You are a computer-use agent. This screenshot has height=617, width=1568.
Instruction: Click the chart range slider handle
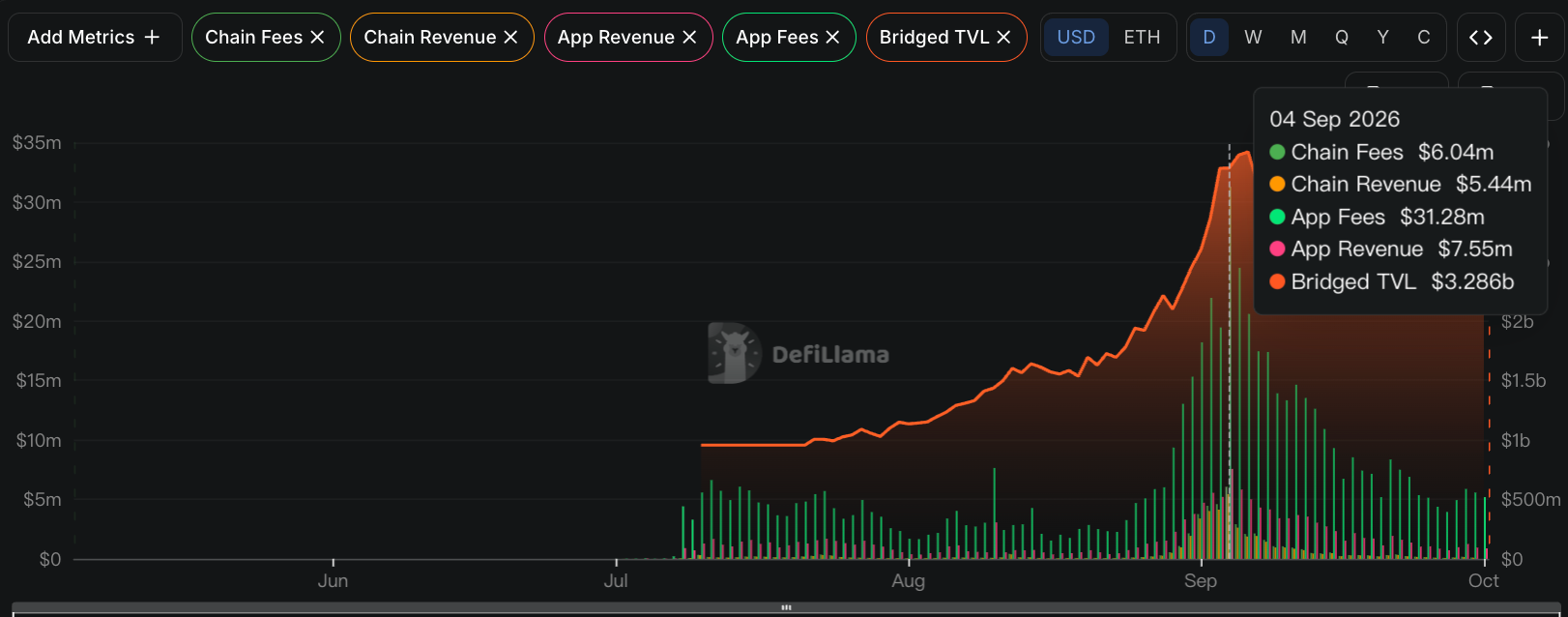(x=786, y=607)
